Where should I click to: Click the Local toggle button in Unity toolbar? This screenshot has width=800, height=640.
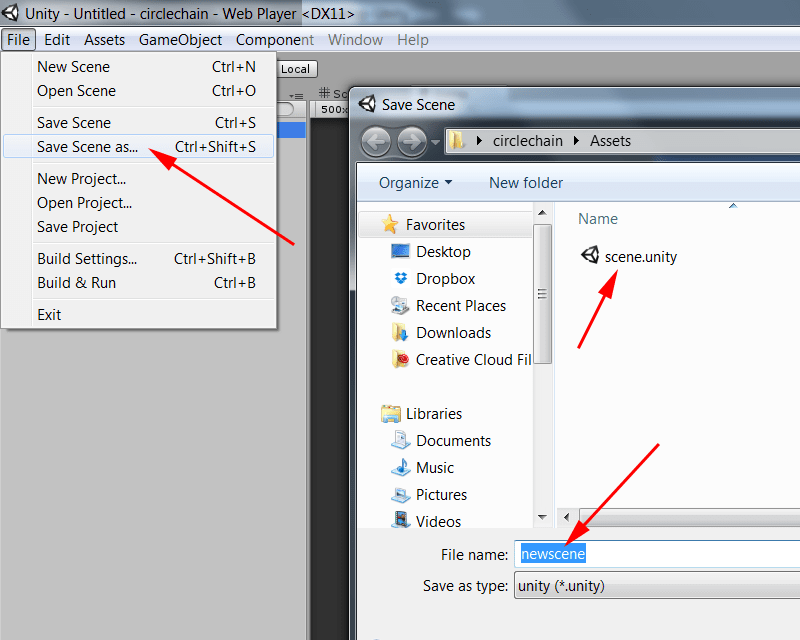click(x=297, y=69)
